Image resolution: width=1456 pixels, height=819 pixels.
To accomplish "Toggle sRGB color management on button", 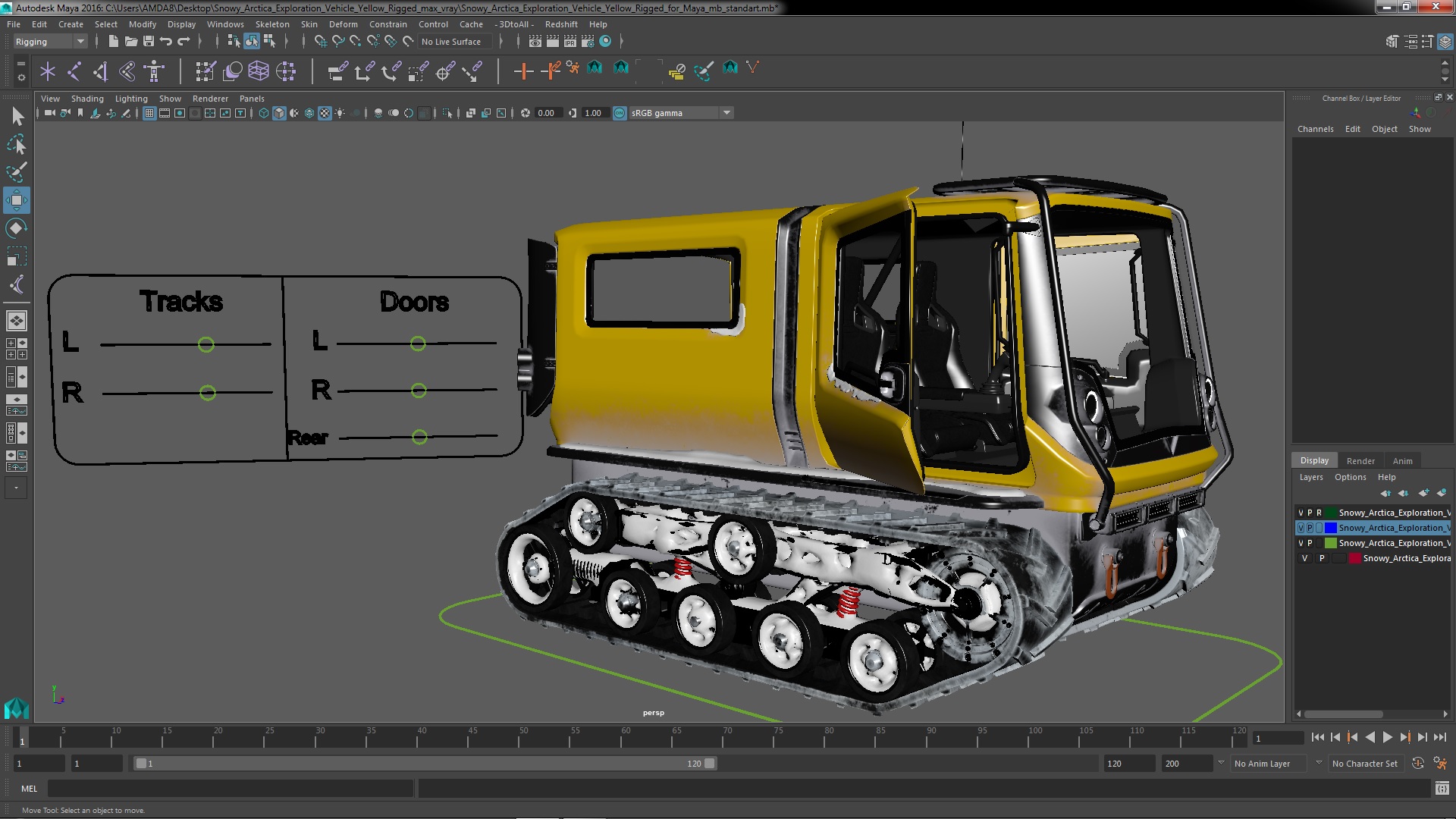I will [620, 113].
